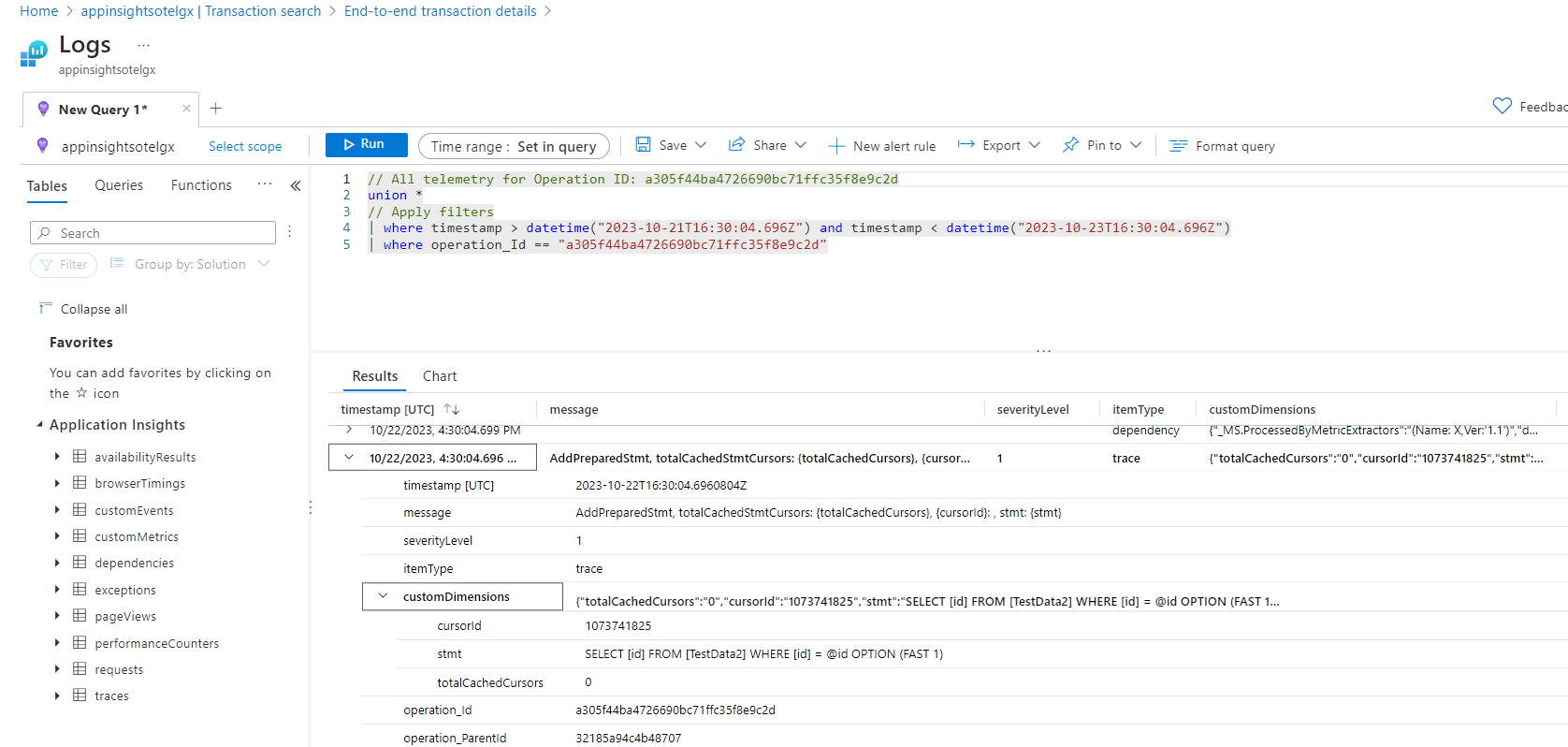Click the requests table icon
The height and width of the screenshot is (747, 1568).
[80, 669]
